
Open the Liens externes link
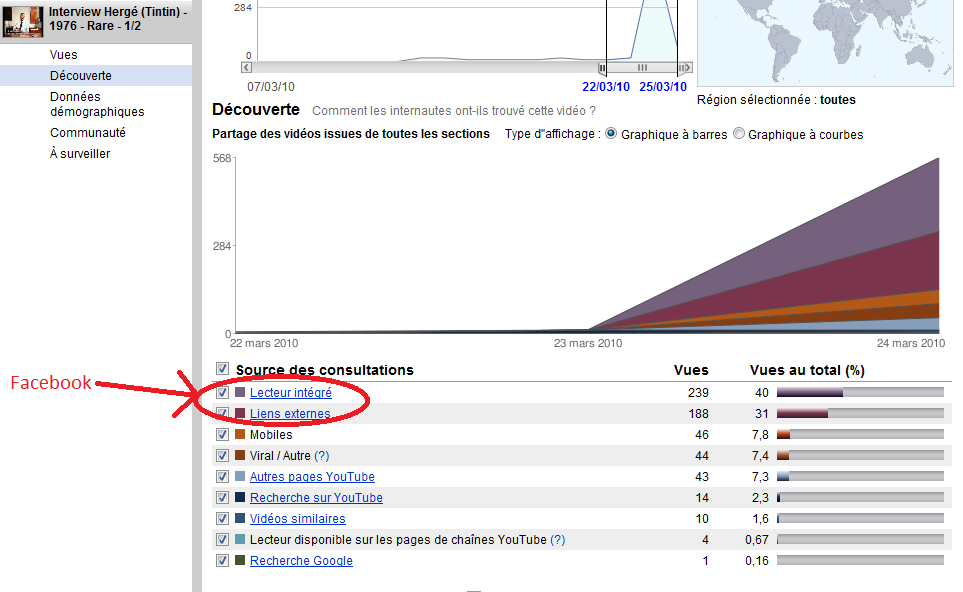click(290, 413)
